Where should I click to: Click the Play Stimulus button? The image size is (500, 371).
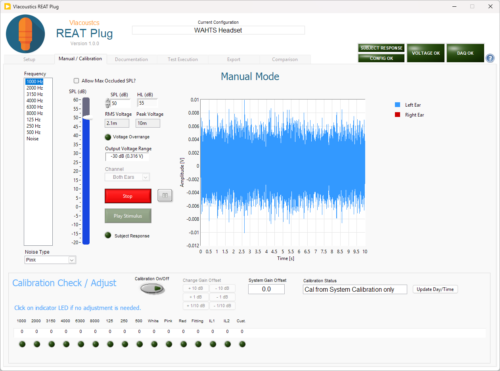click(x=128, y=216)
